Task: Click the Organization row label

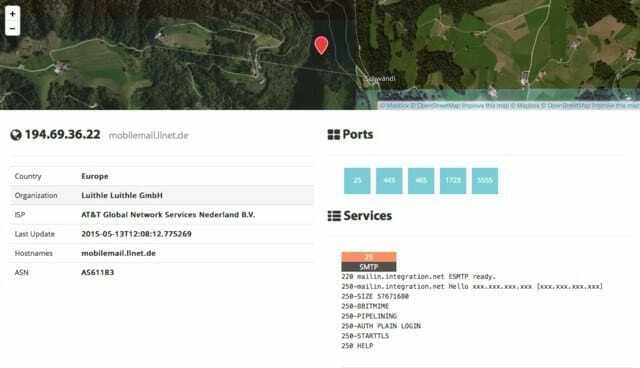Action: 36,195
